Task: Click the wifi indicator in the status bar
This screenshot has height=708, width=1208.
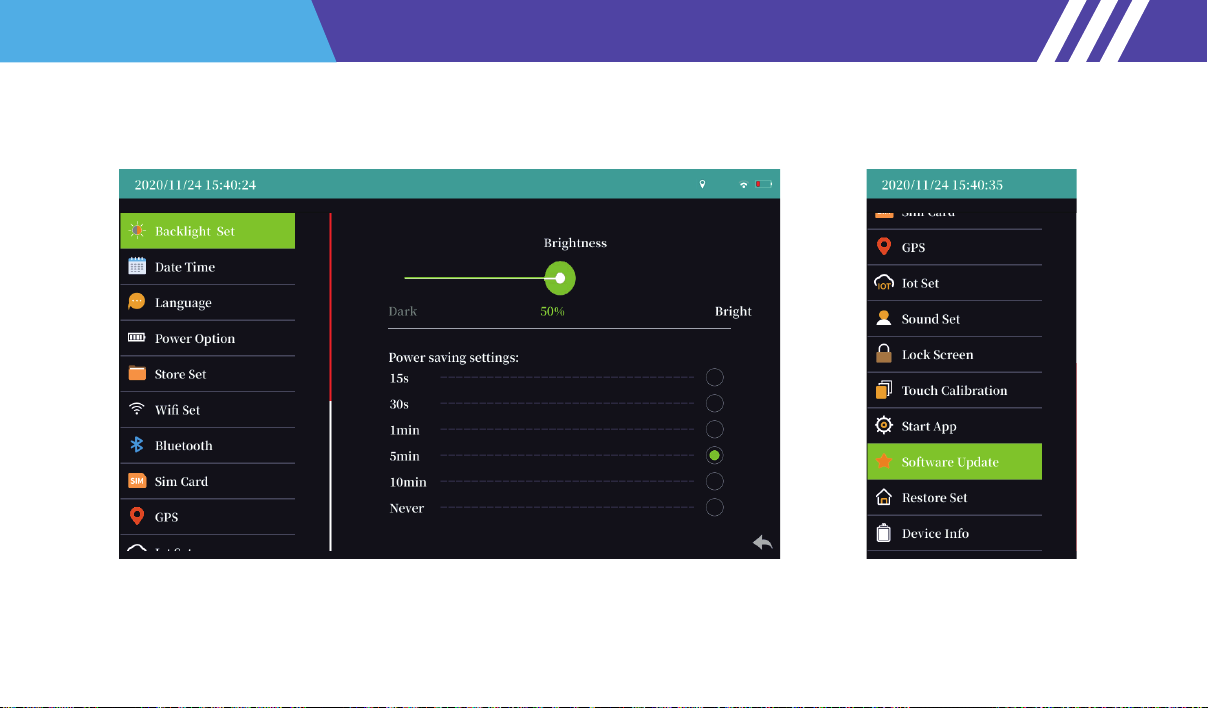Action: pyautogui.click(x=743, y=185)
